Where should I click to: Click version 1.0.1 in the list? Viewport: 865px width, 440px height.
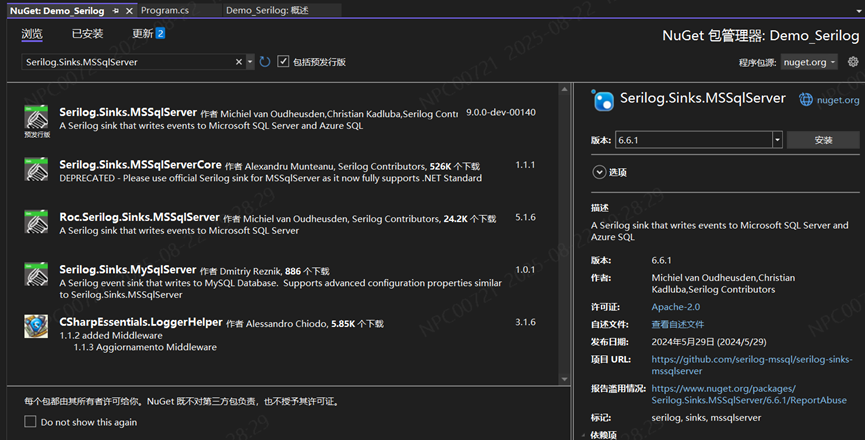point(525,269)
